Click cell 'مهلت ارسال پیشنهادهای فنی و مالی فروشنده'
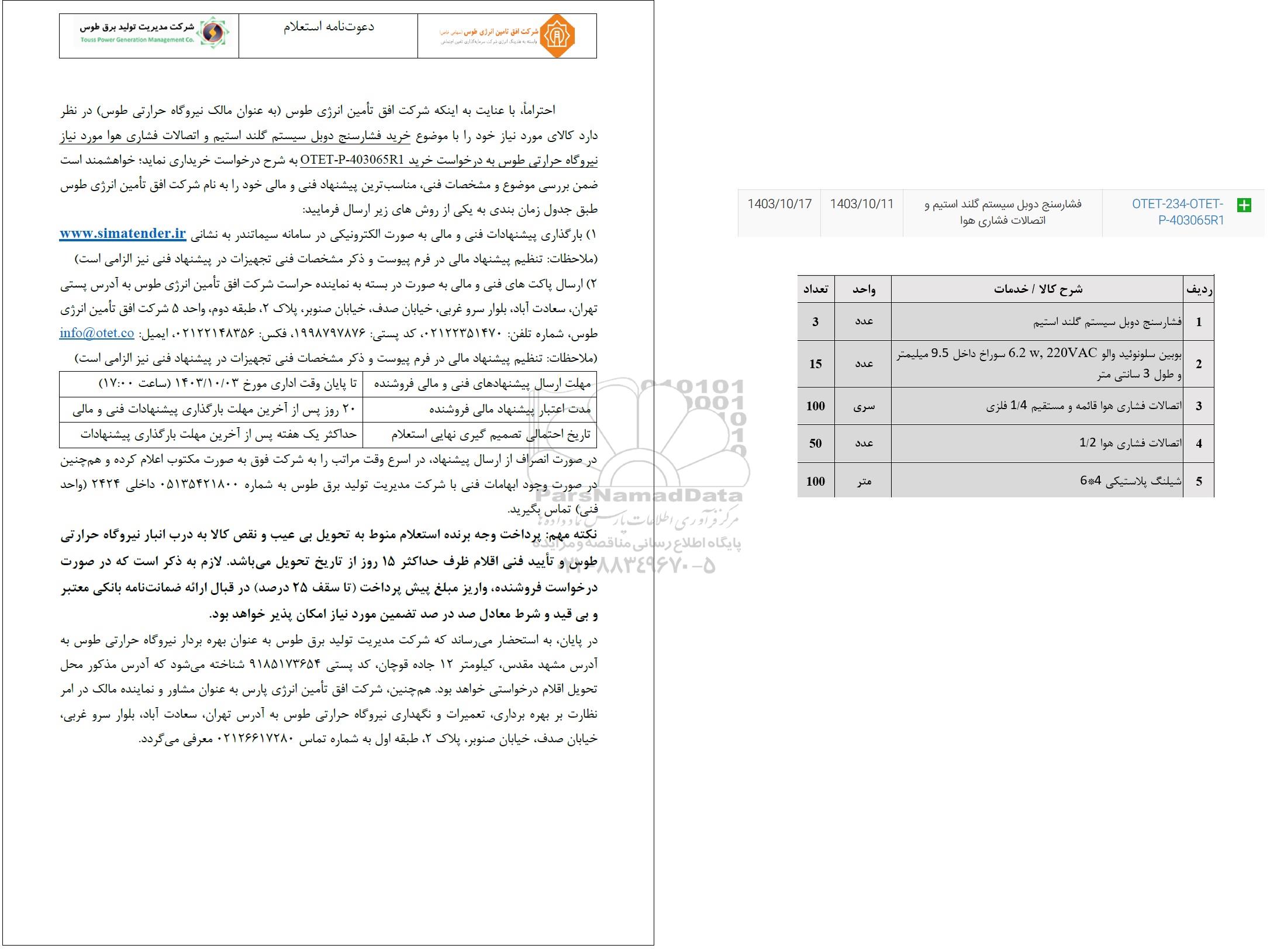1277x952 pixels. 479,384
